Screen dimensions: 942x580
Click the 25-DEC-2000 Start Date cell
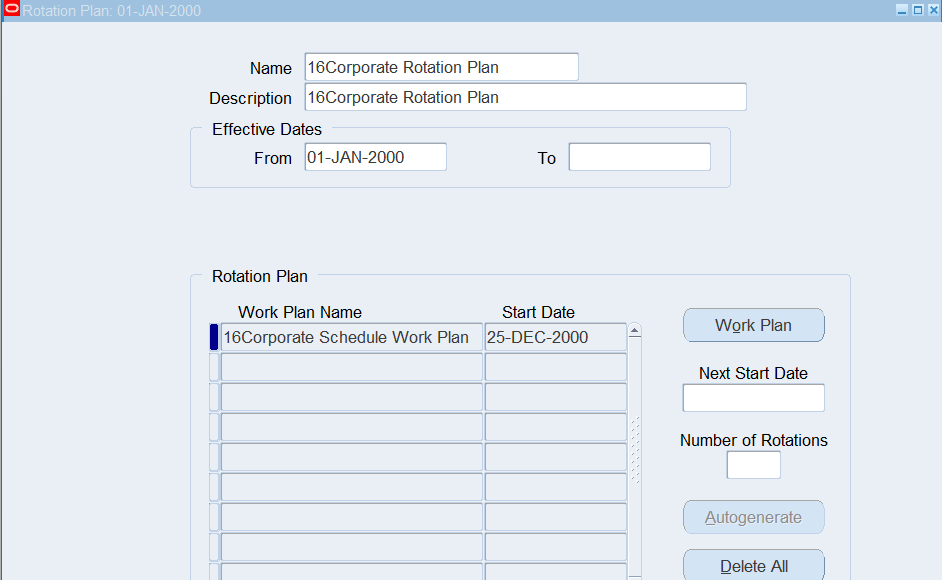click(x=555, y=338)
